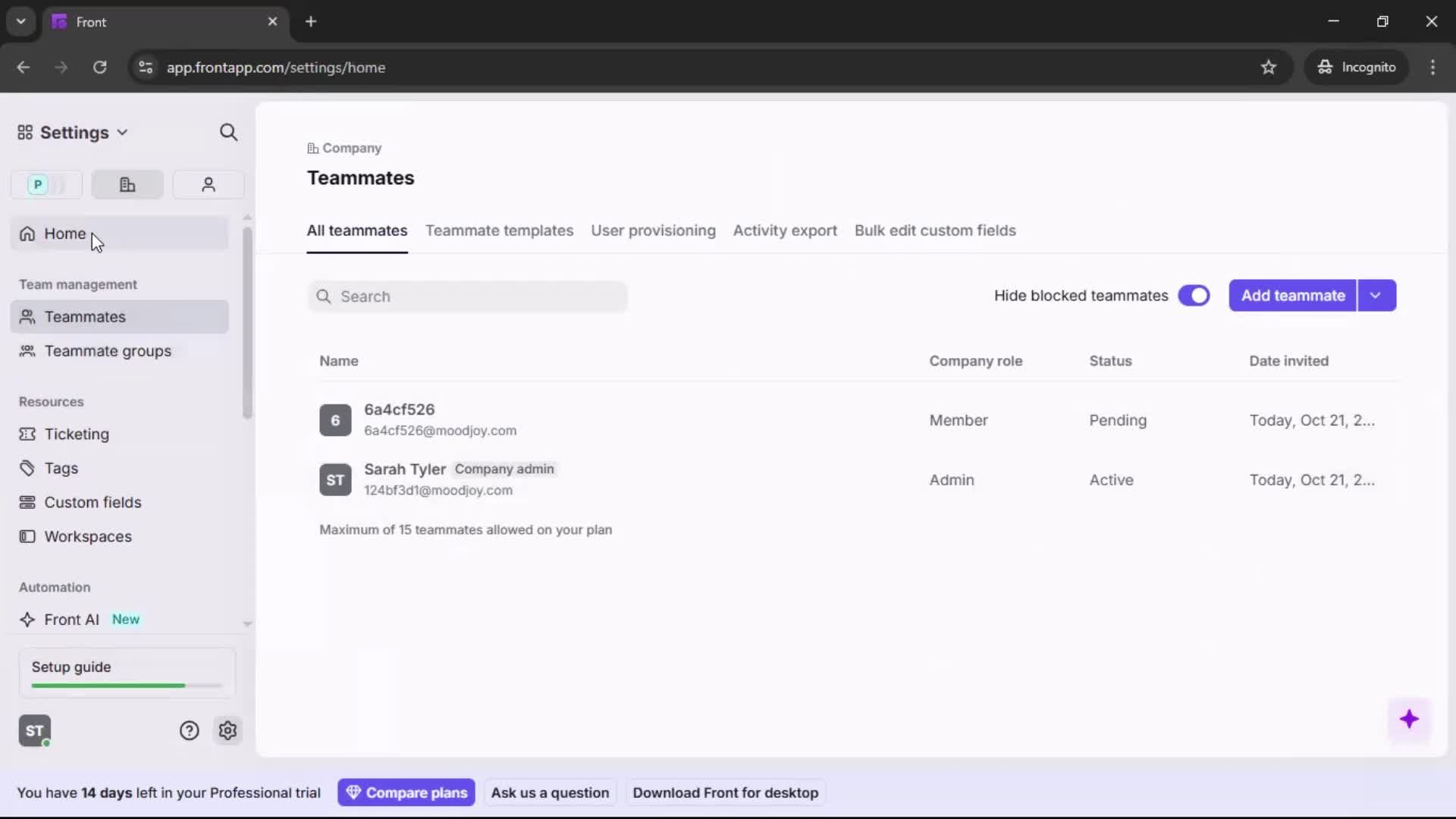Open the personal settings workspace icon
1456x819 pixels.
[x=45, y=184]
